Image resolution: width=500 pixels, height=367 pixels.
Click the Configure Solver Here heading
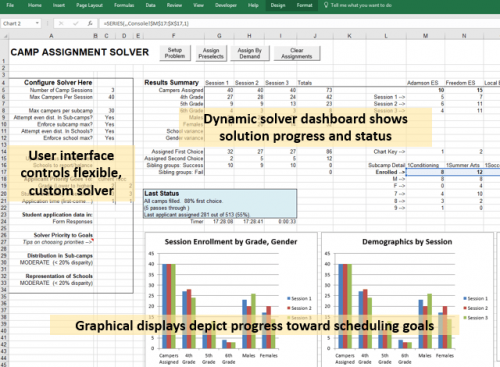(58, 82)
